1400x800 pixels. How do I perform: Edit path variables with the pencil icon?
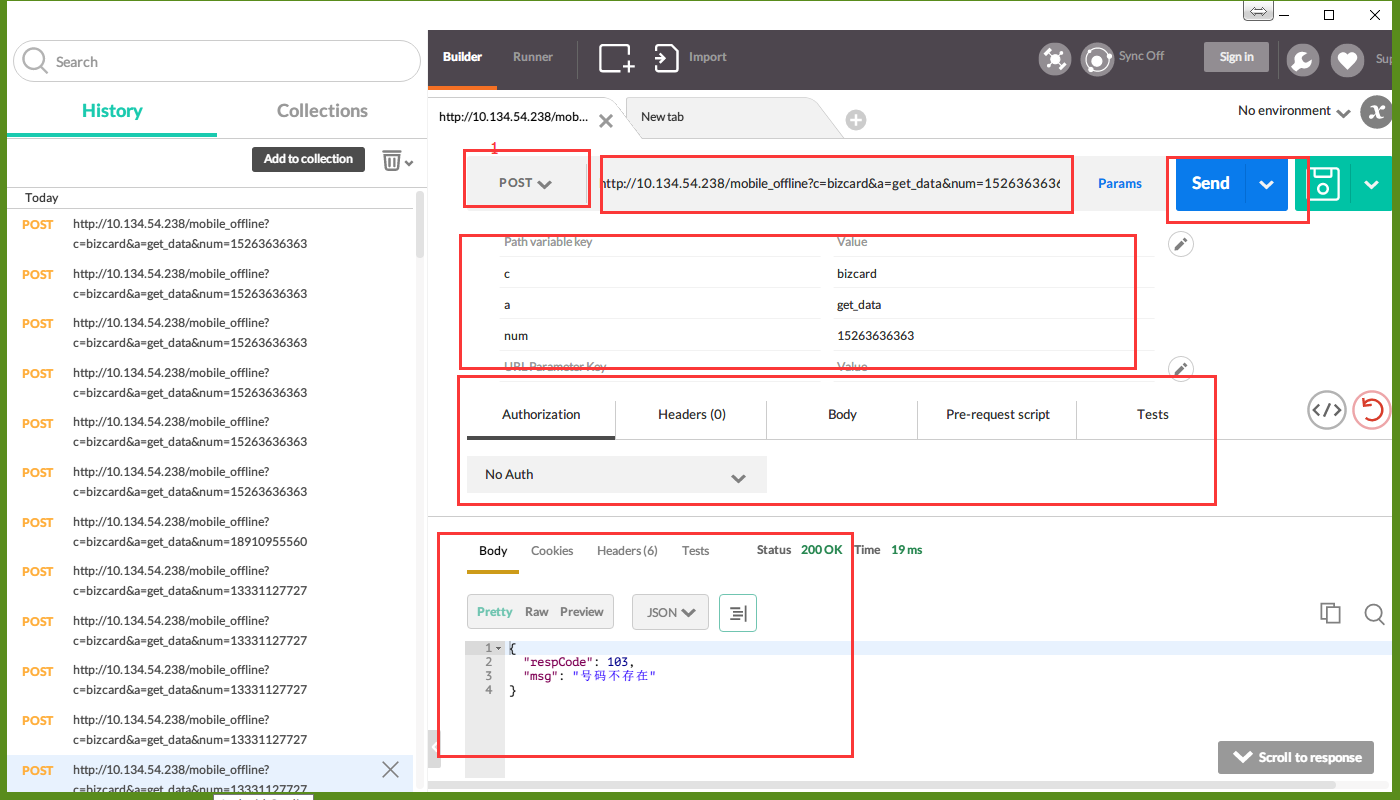pos(1181,244)
